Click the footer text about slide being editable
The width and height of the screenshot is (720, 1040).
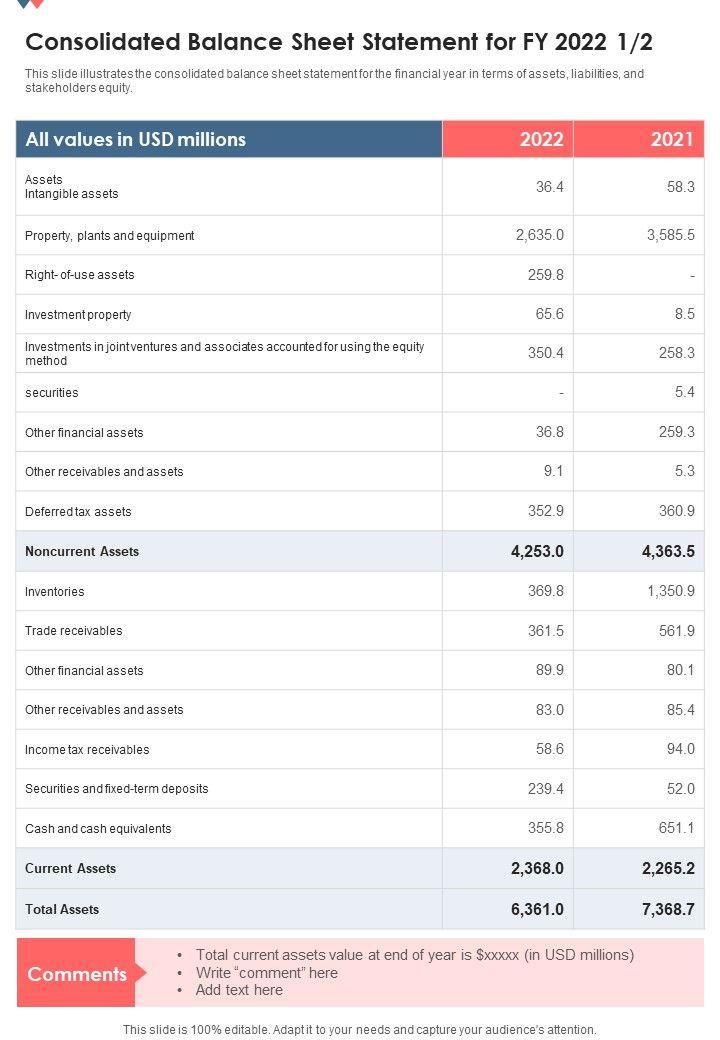[360, 1029]
